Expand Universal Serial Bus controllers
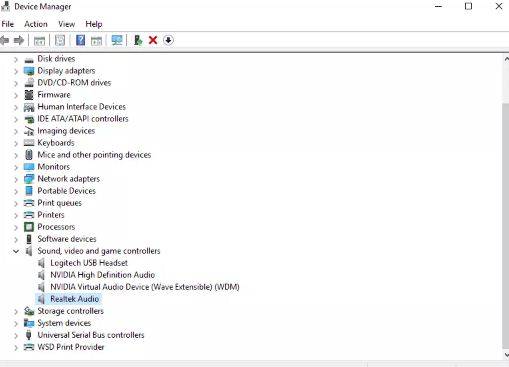Screen dimensions: 509x367 coord(16,335)
